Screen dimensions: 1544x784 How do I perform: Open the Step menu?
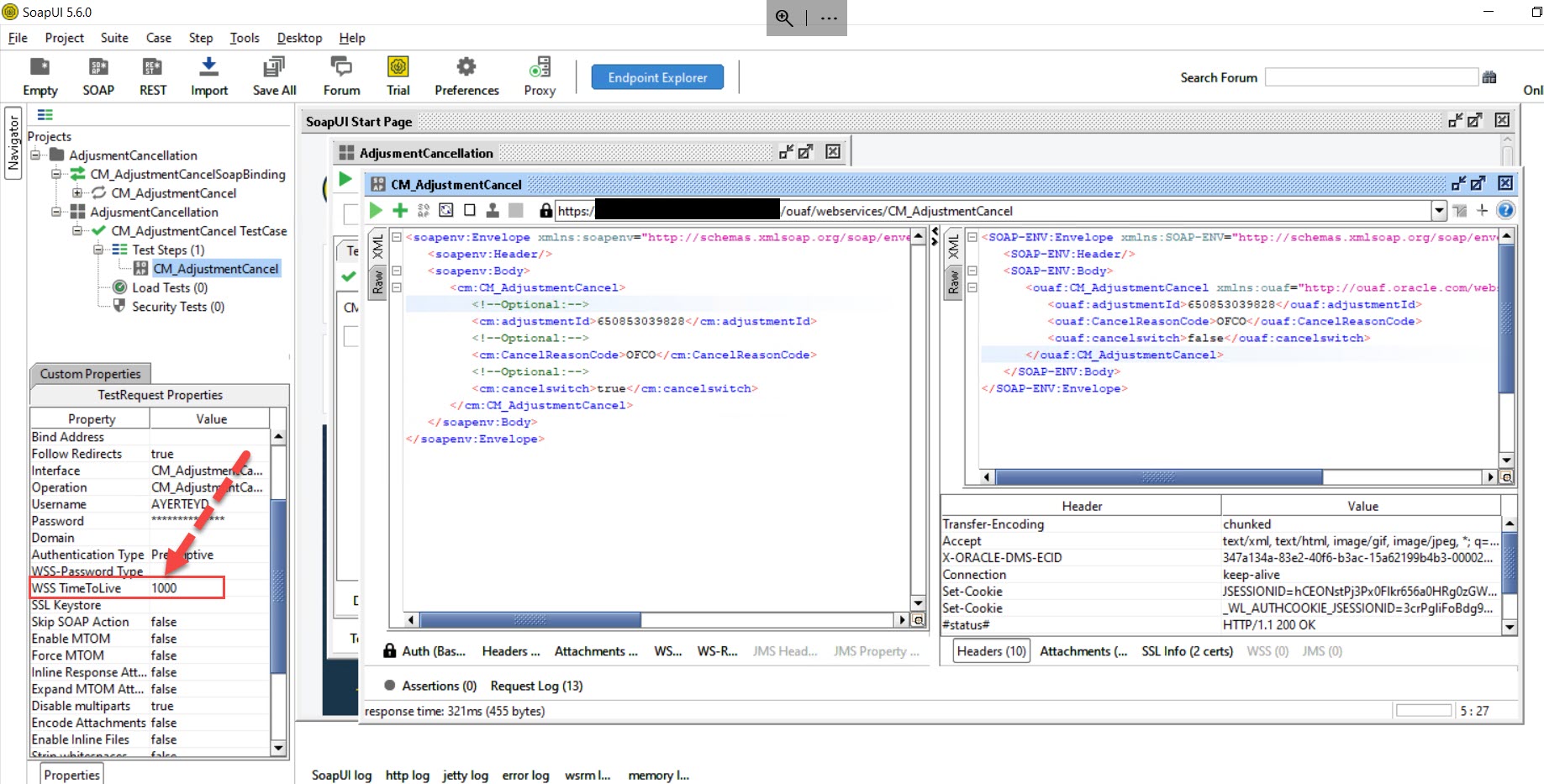(201, 38)
